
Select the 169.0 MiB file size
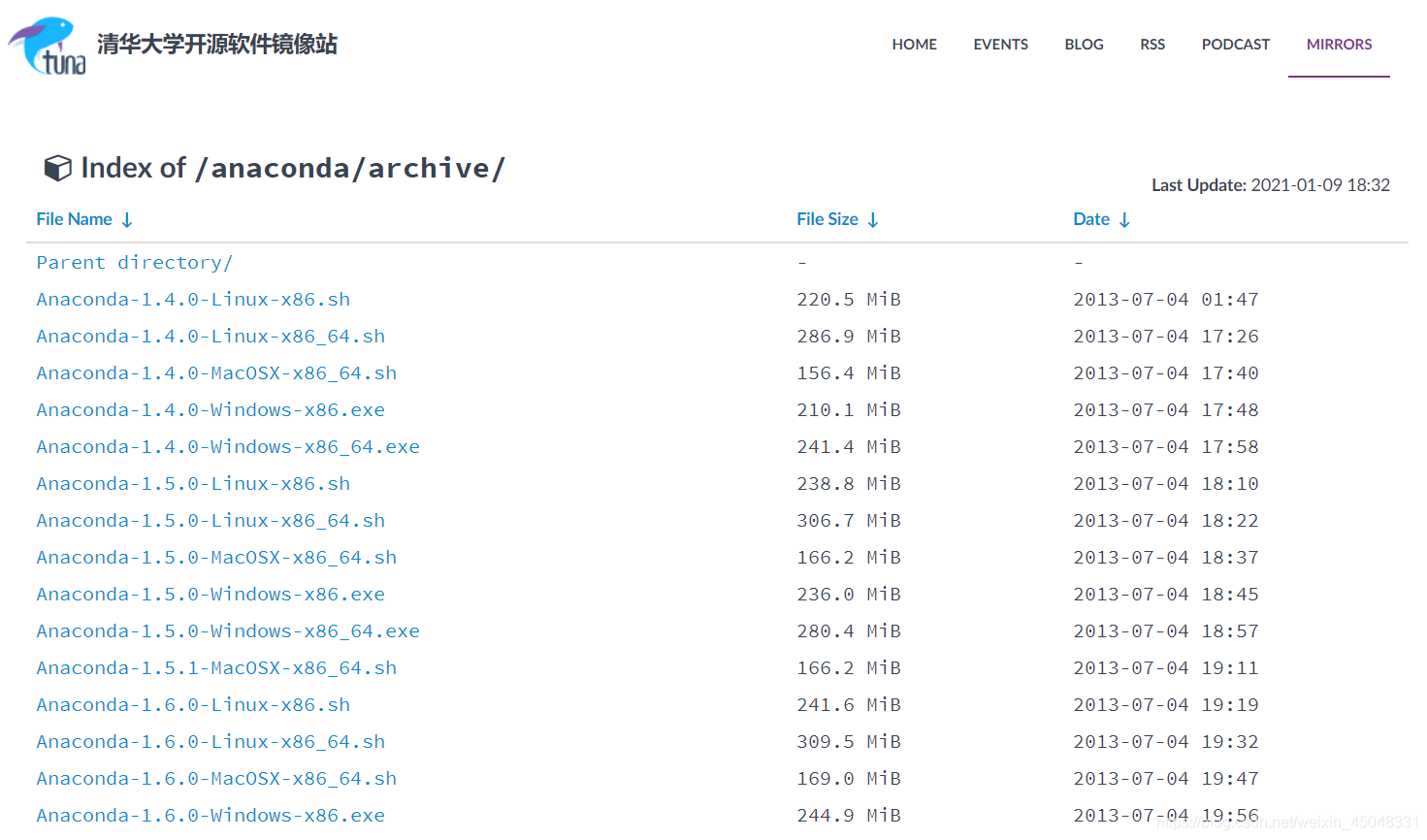coord(849,779)
